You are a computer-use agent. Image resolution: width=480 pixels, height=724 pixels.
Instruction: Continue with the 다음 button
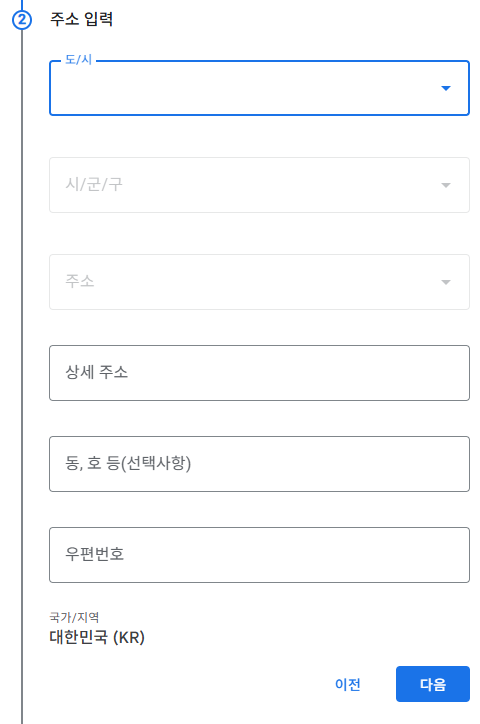433,684
